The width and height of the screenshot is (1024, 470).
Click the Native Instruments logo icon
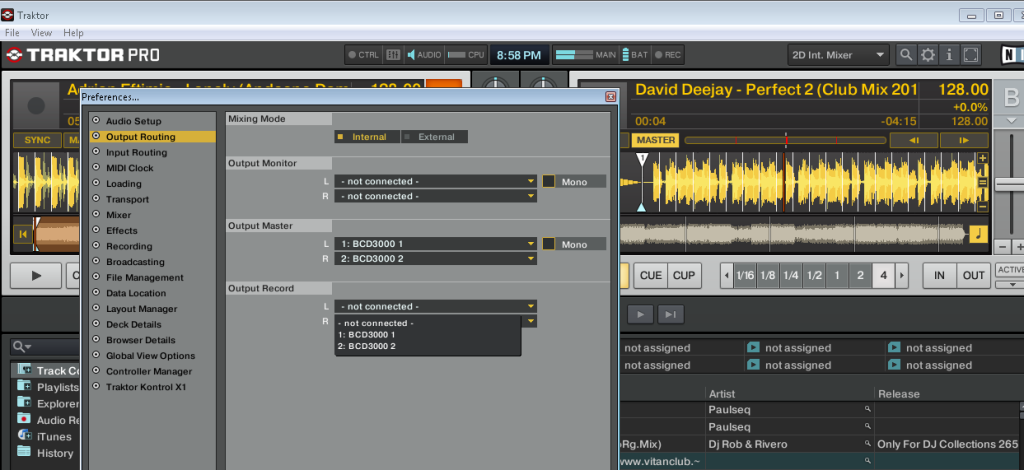tap(1012, 55)
